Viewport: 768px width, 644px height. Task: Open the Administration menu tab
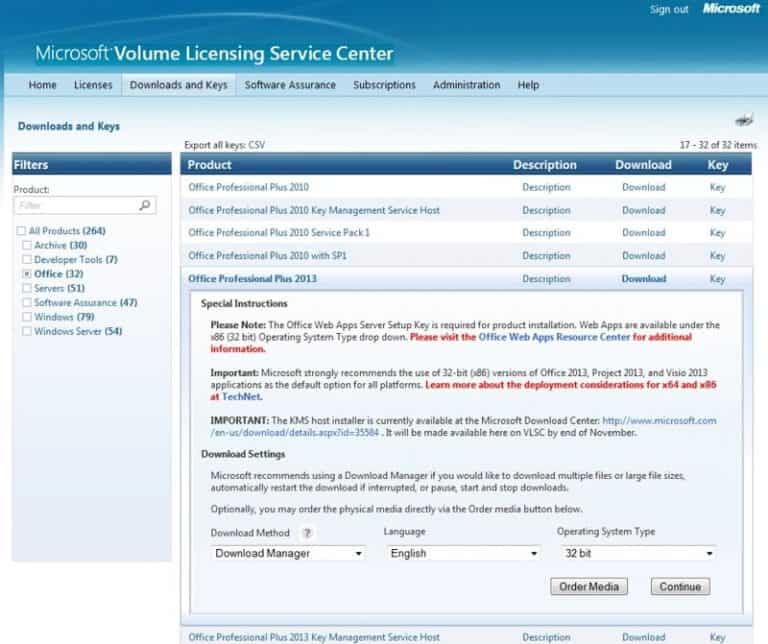[x=466, y=85]
